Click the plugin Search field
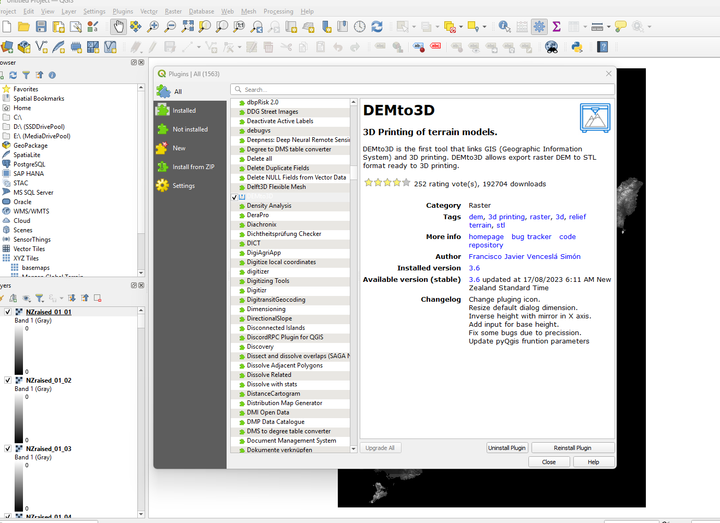The width and height of the screenshot is (720, 523). pos(422,90)
